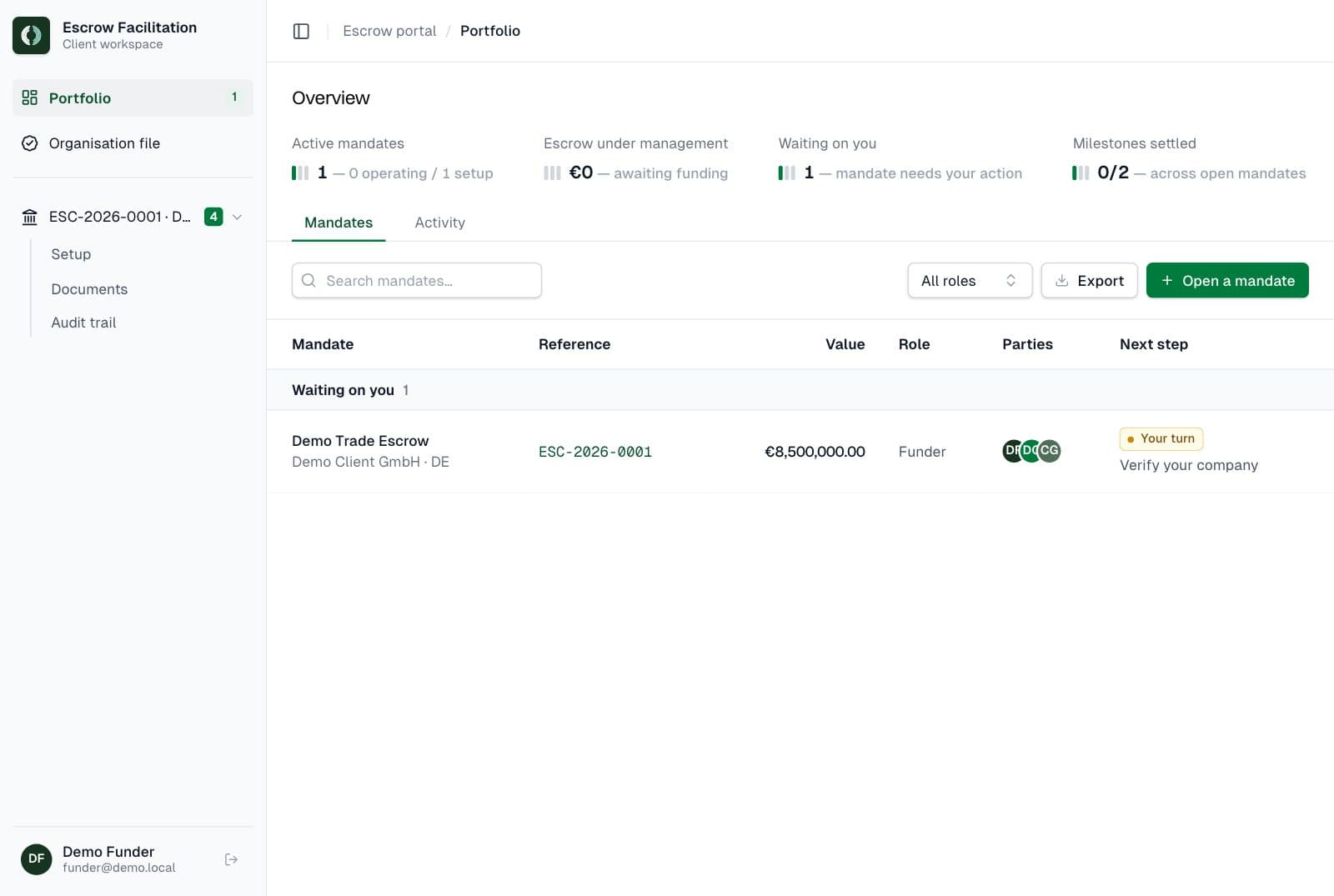Open the ESC-2026-0001 reference link

click(x=595, y=451)
